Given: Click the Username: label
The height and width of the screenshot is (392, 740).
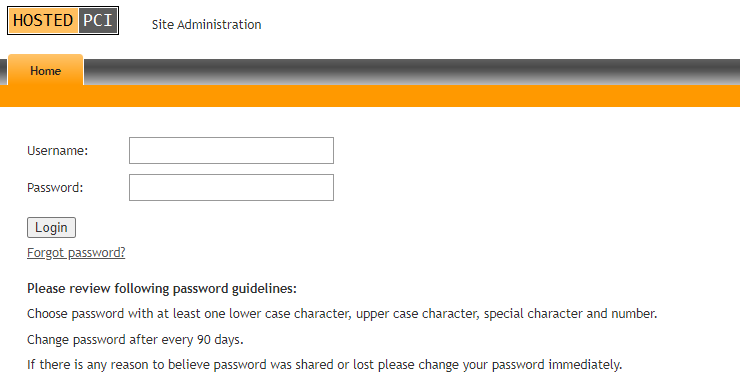Looking at the screenshot, I should click(x=58, y=150).
